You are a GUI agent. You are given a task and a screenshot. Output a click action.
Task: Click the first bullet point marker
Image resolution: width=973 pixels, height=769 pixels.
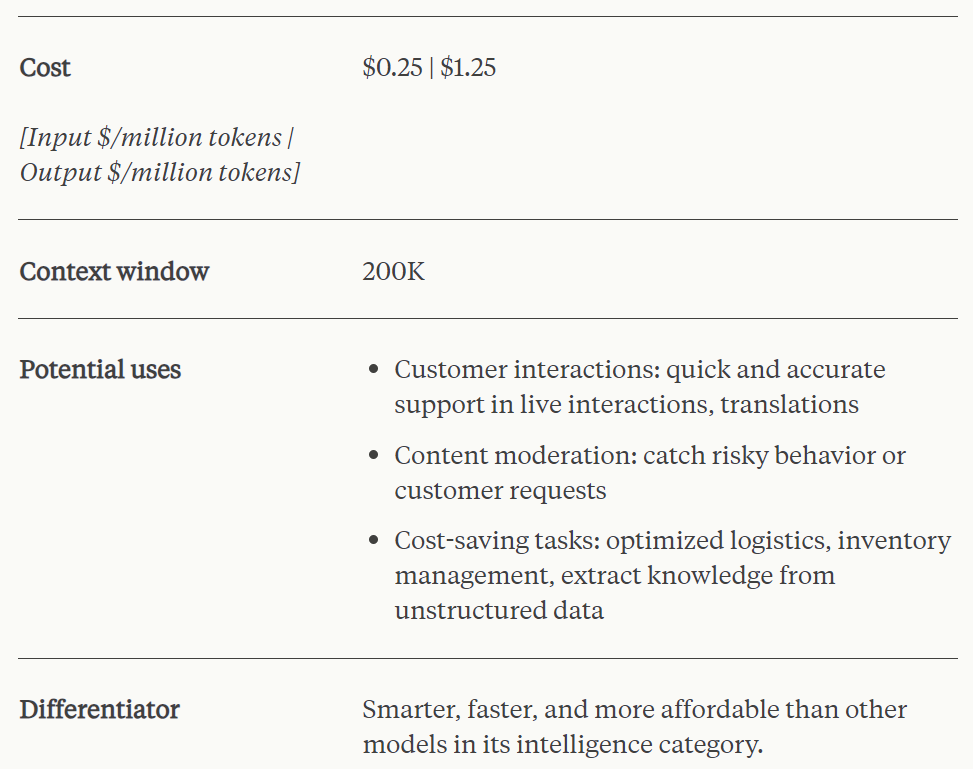click(374, 370)
